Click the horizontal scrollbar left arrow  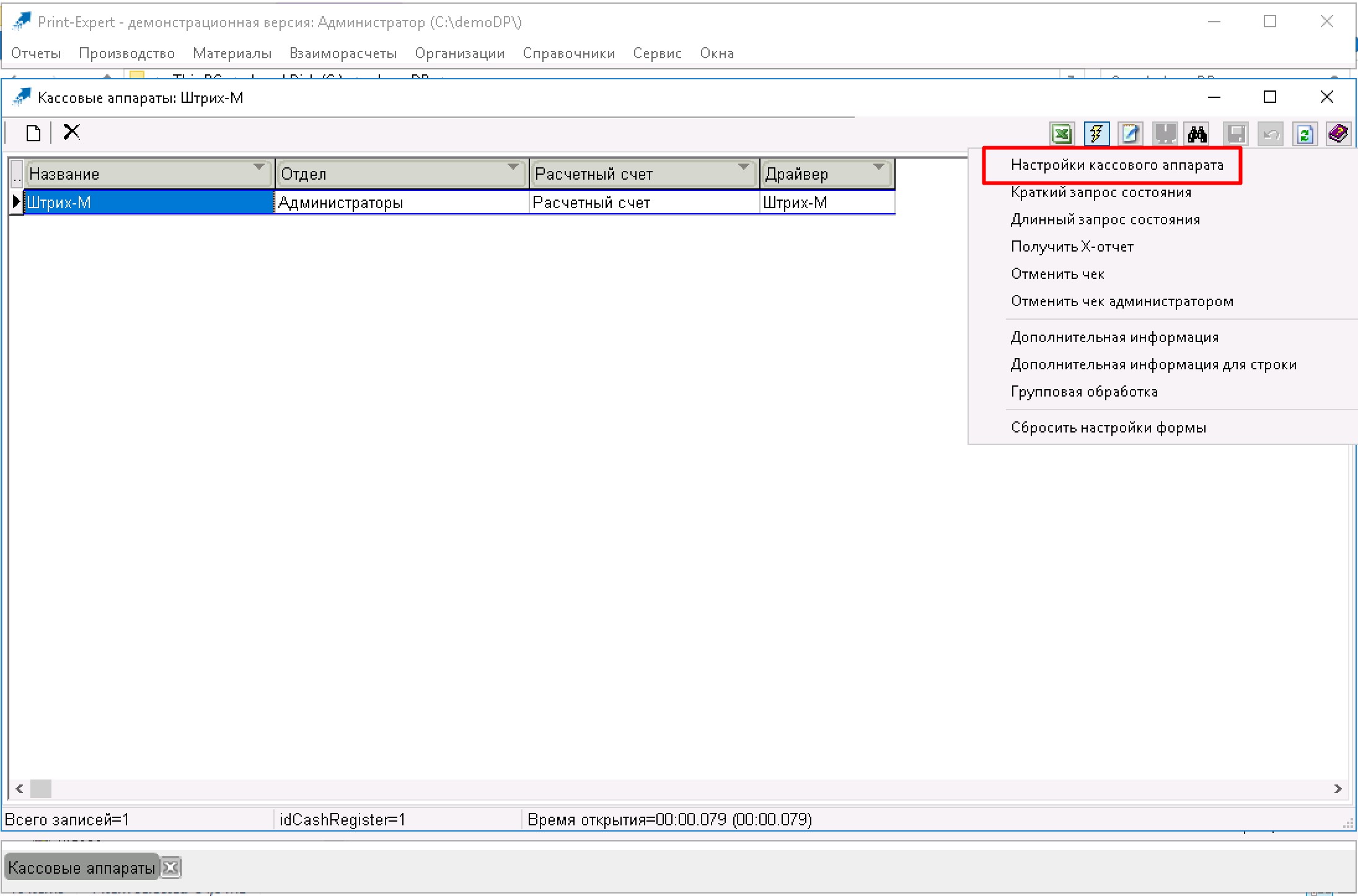(19, 788)
